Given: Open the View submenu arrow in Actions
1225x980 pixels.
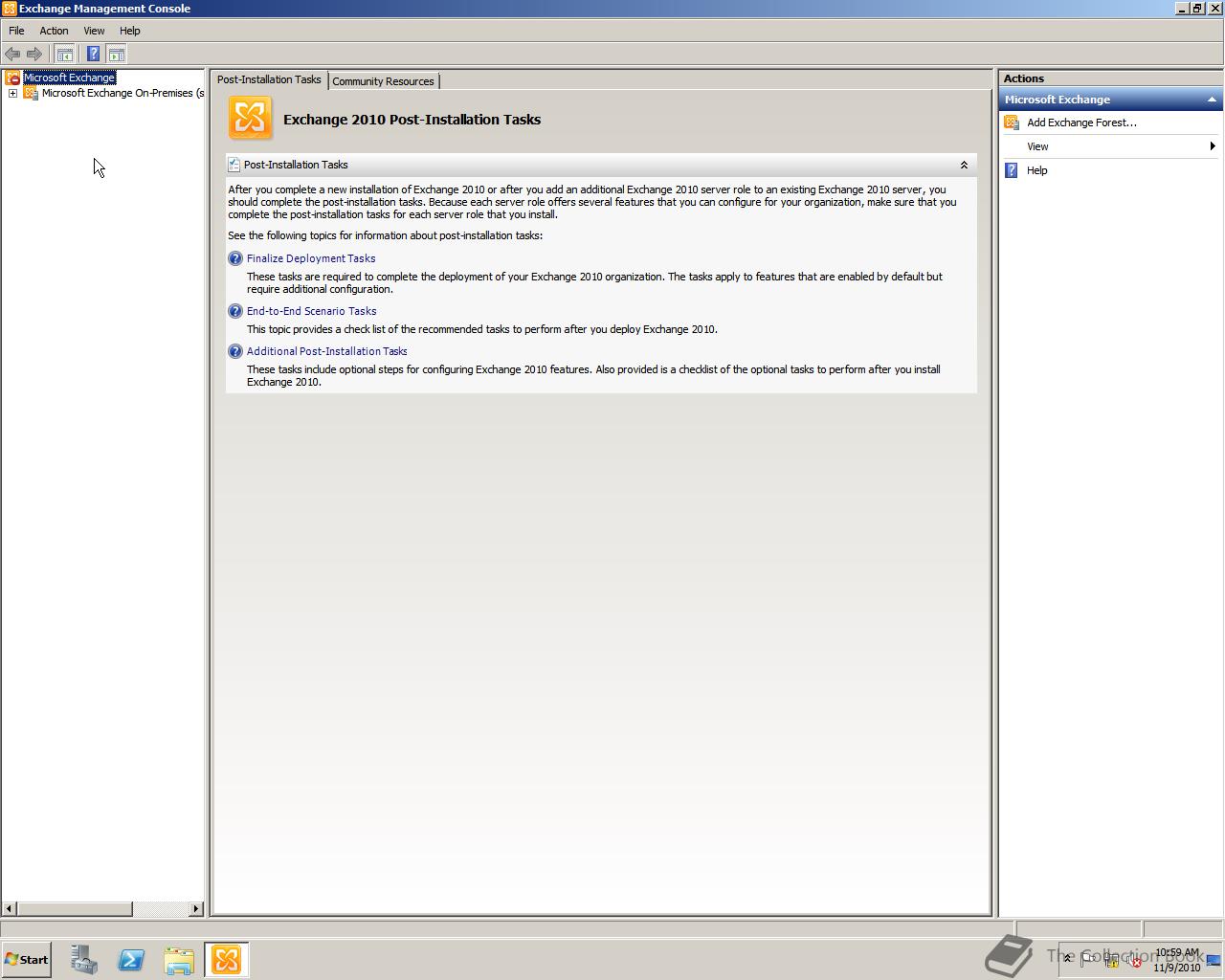Looking at the screenshot, I should click(x=1213, y=146).
